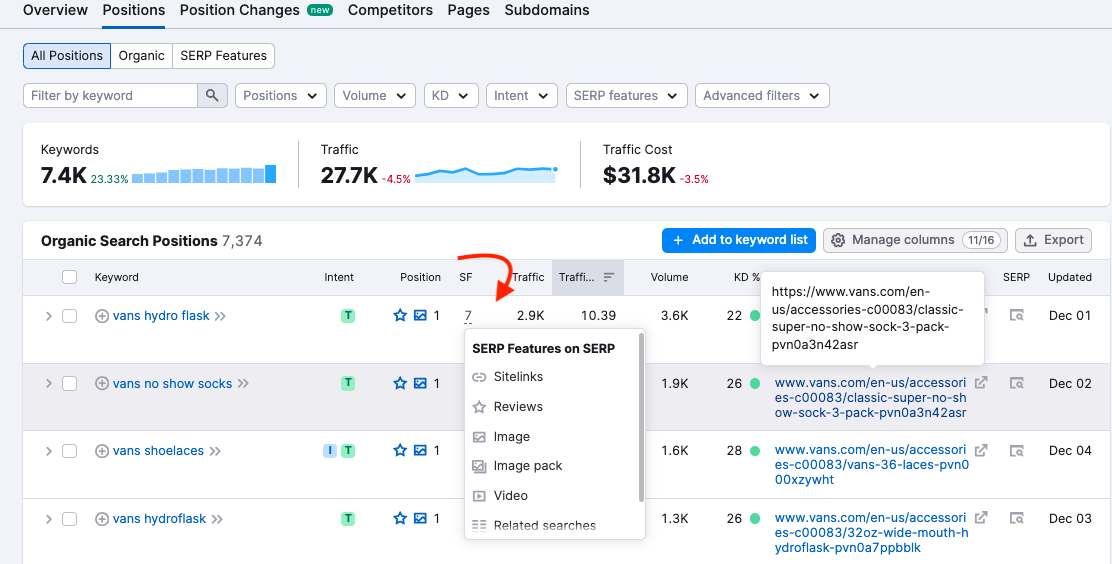1112x564 pixels.
Task: Check the box for vans no show socks
Action: pyautogui.click(x=70, y=383)
